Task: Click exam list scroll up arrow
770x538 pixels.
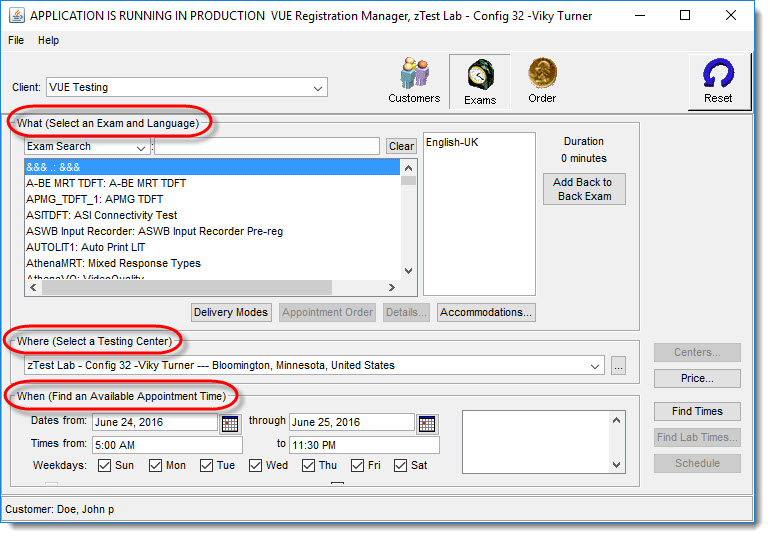Action: coord(408,168)
